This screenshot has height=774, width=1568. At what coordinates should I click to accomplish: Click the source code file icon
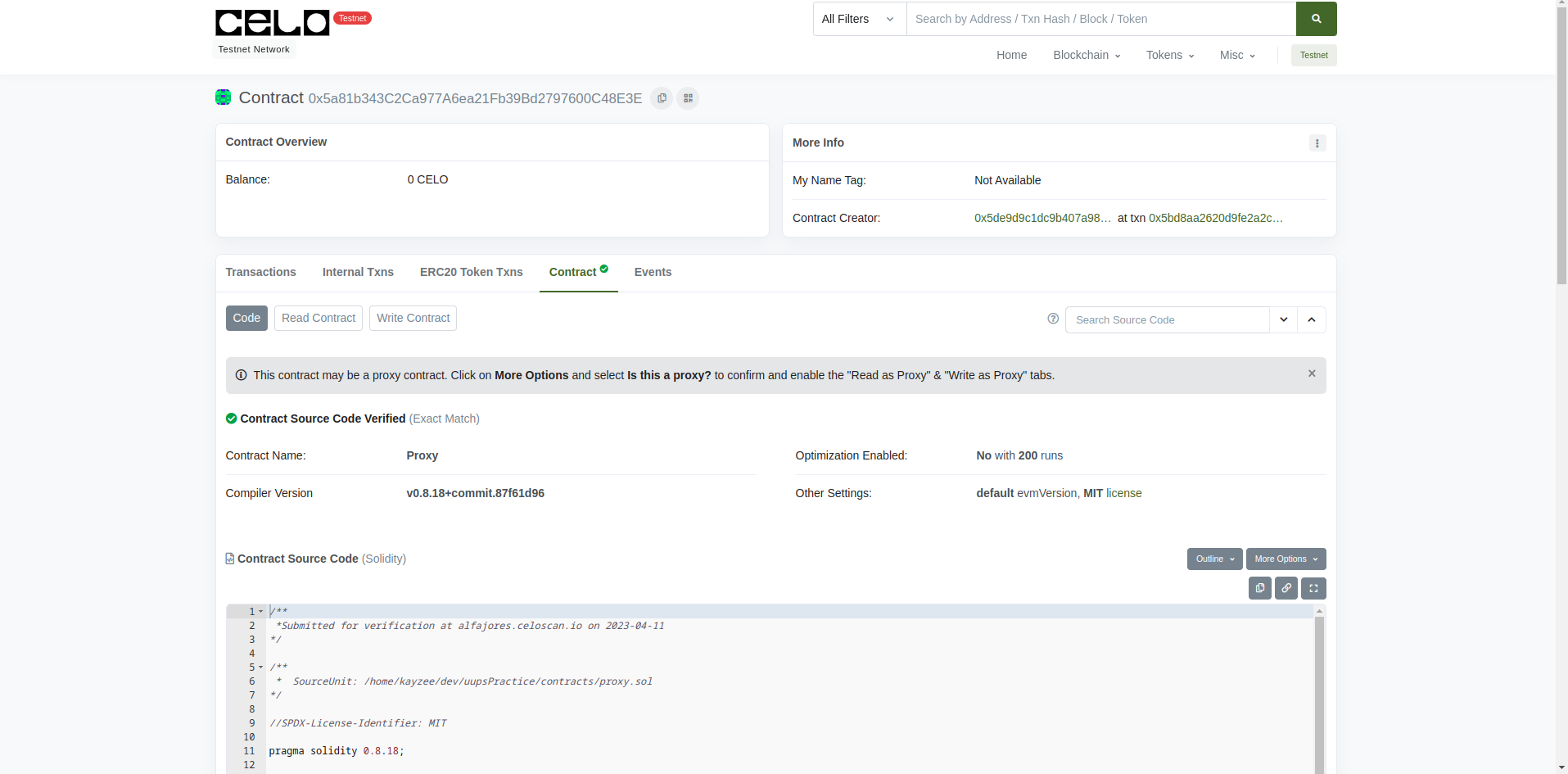click(x=230, y=559)
